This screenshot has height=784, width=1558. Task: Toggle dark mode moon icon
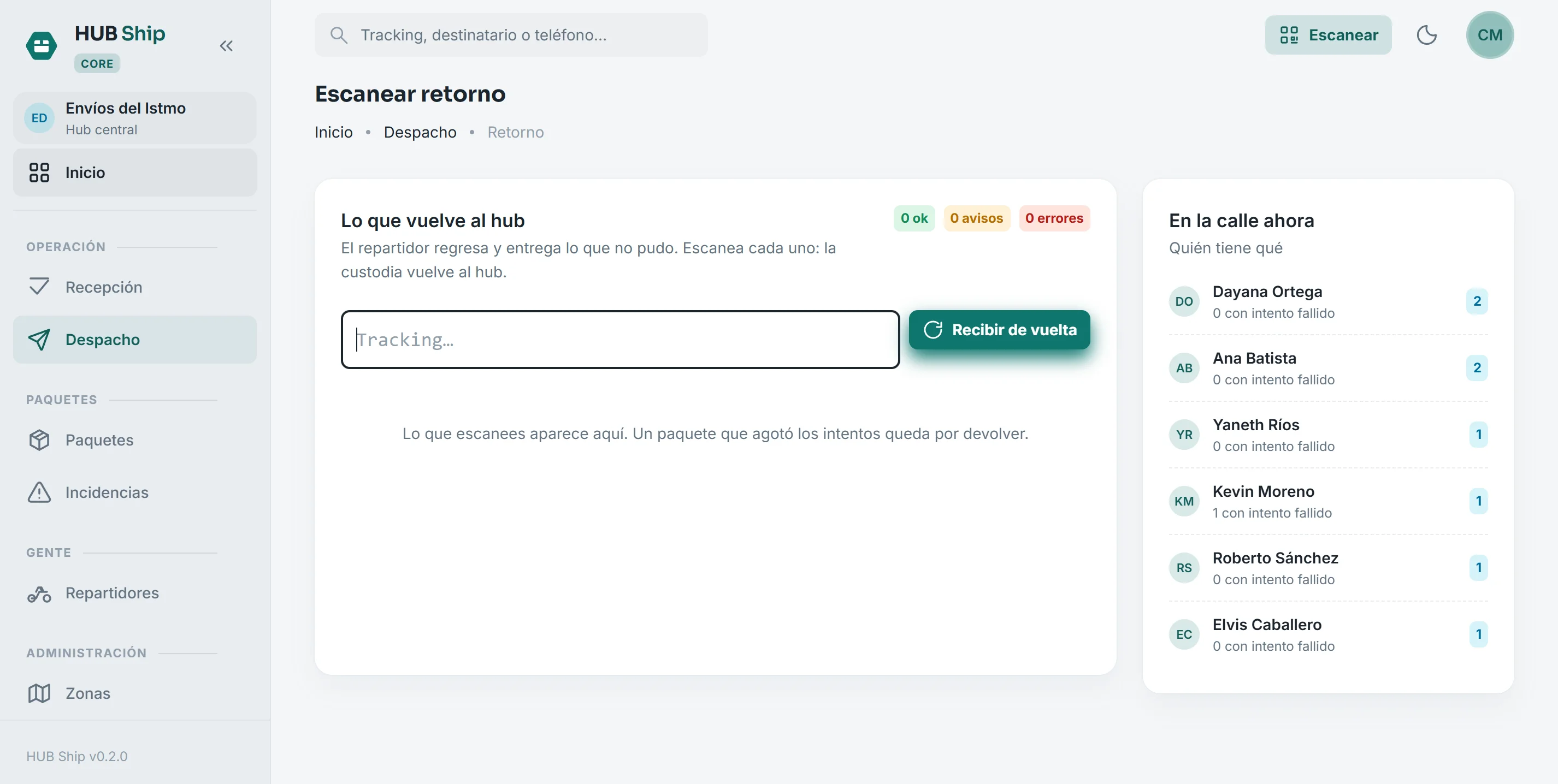pos(1426,35)
